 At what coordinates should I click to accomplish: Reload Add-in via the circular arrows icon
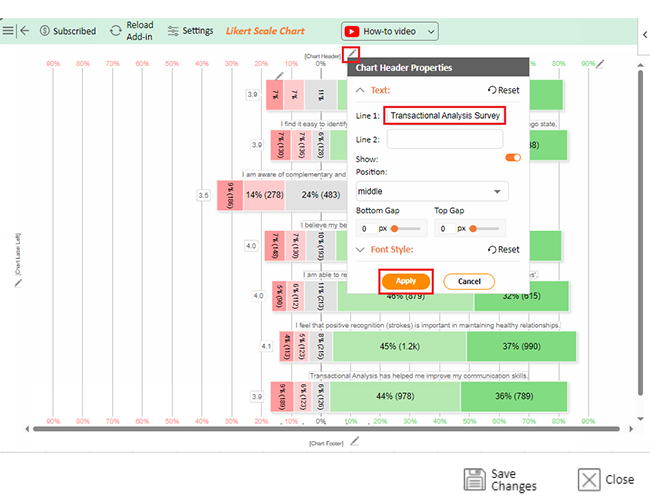(x=116, y=31)
